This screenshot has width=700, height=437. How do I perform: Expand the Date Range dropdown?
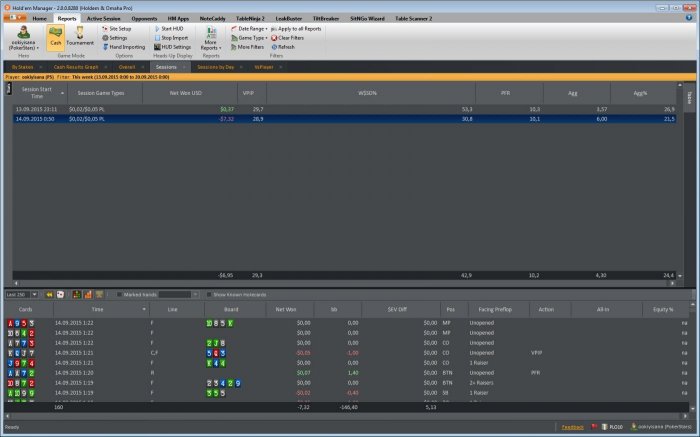pos(251,29)
